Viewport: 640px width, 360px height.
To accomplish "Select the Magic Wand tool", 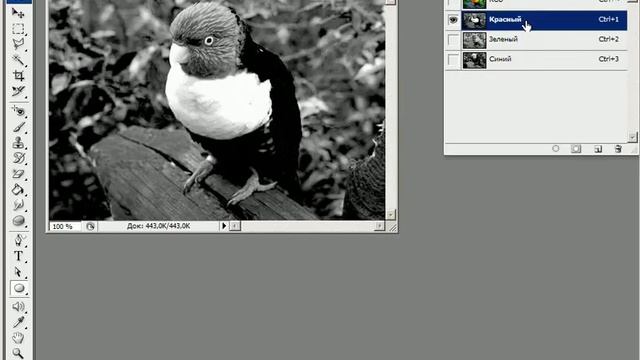I will (x=18, y=60).
